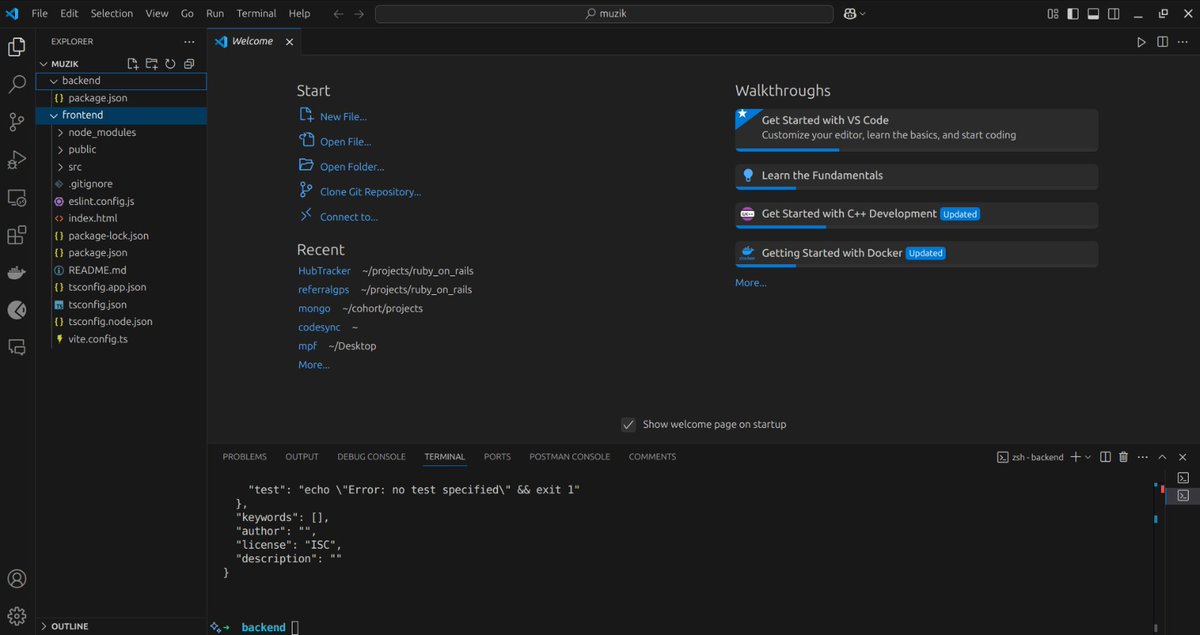Open the Explorer view in activity bar
1200x635 pixels.
tap(17, 47)
